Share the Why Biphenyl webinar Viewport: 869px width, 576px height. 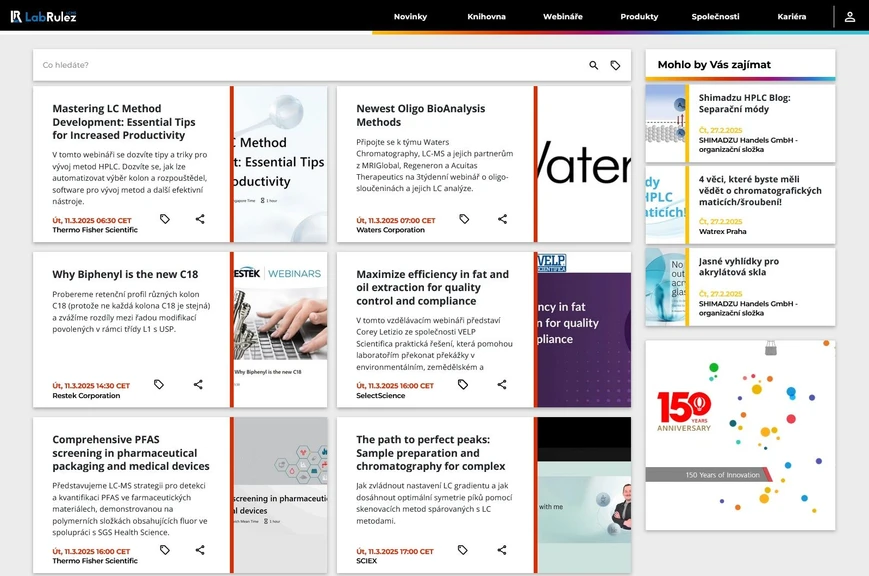click(x=198, y=384)
